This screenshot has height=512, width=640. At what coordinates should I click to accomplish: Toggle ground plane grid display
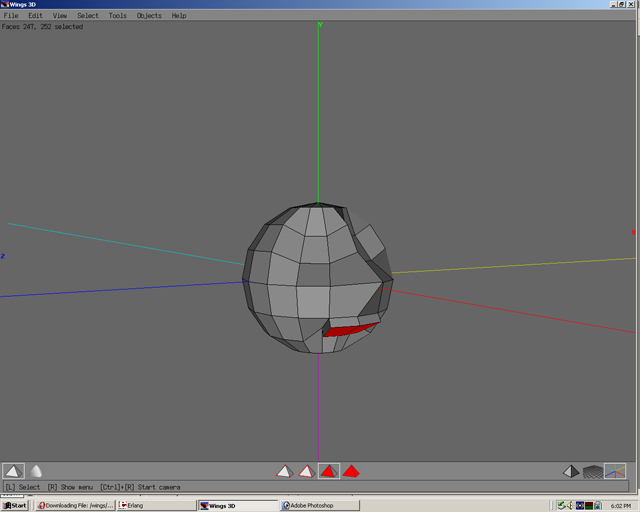(x=593, y=471)
